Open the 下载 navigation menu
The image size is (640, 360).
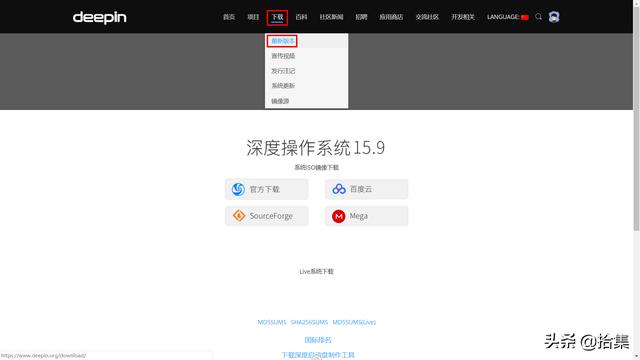point(277,17)
